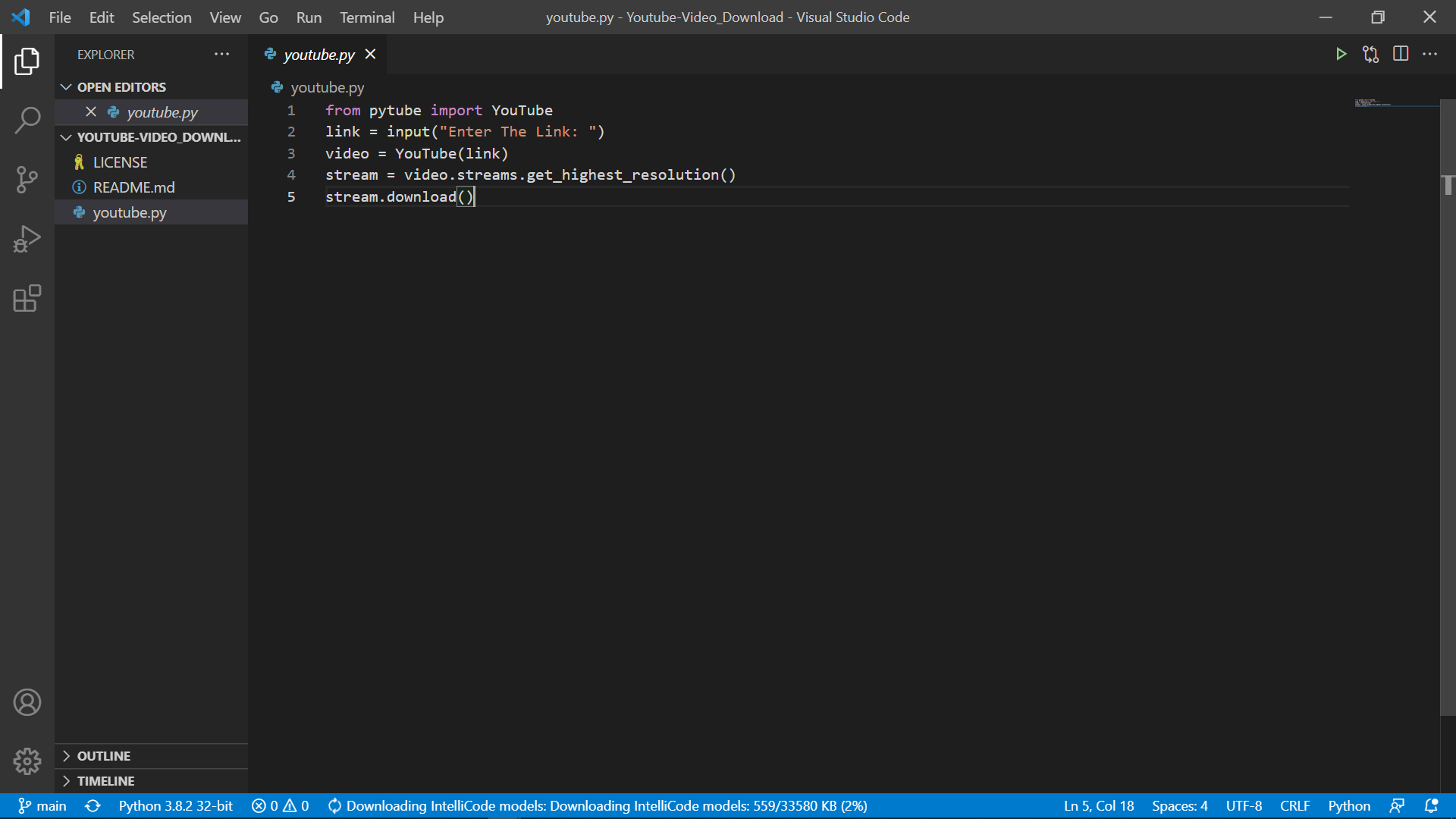Collapse the Open Editors section

[152, 87]
